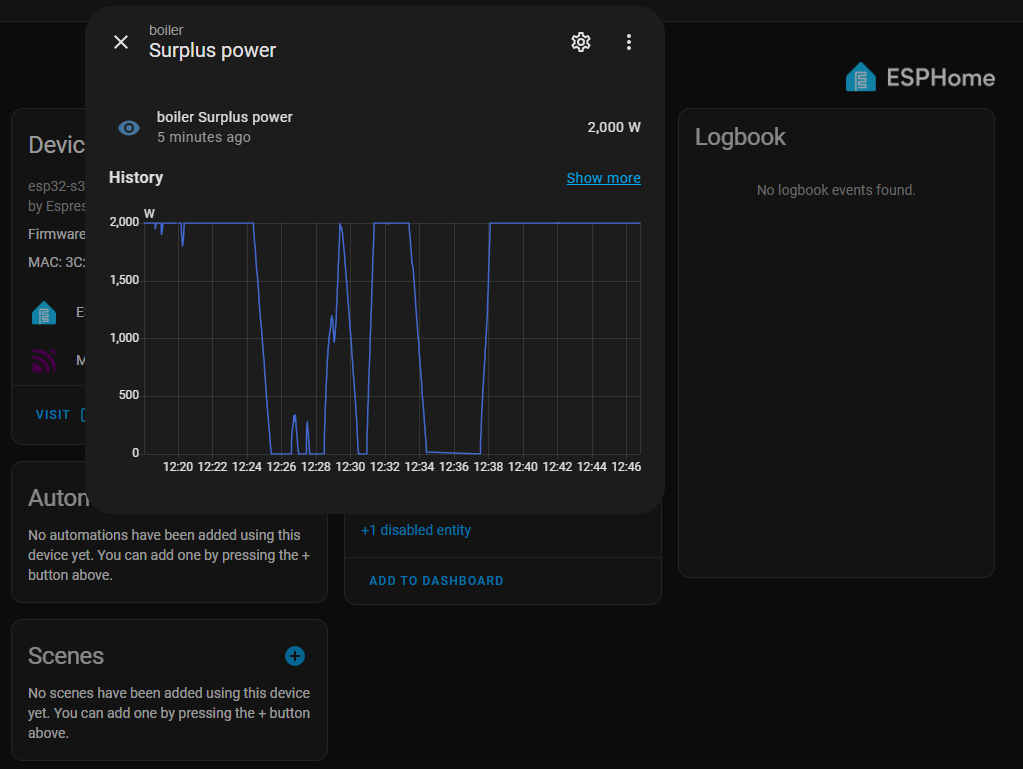
Task: Click the 12:30 time axis label
Action: [x=350, y=467]
